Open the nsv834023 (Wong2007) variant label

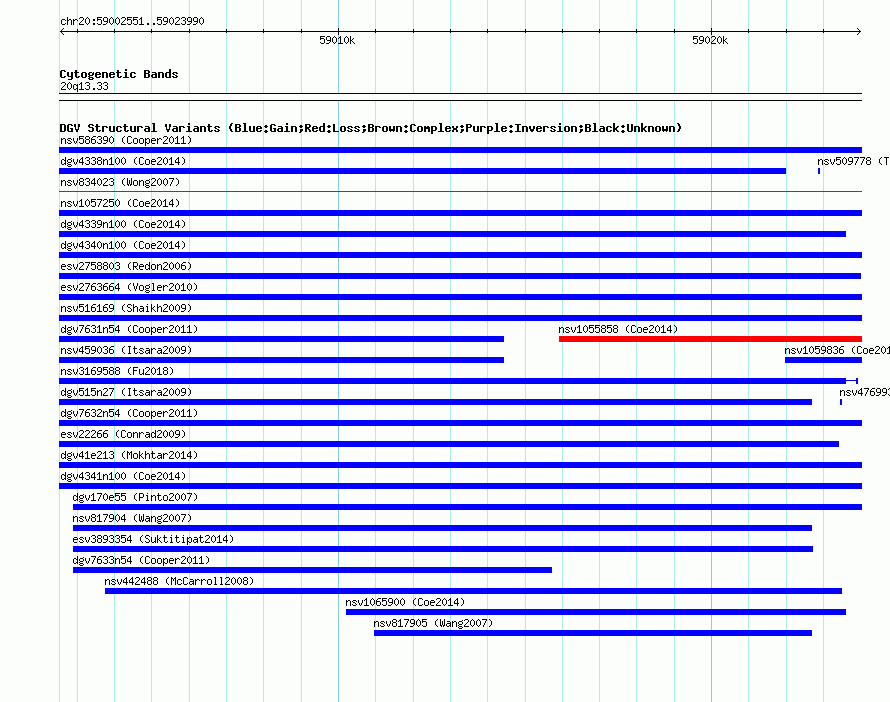(x=120, y=182)
